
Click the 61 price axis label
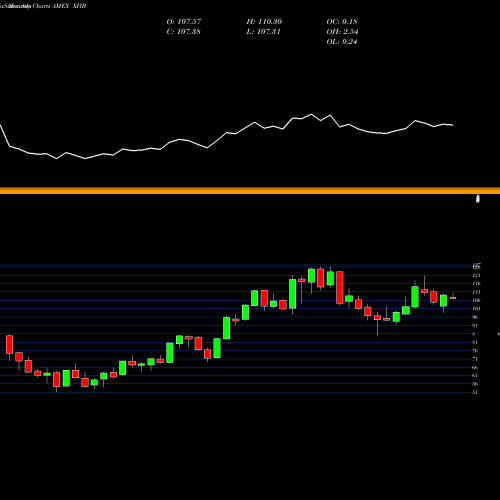(475, 376)
